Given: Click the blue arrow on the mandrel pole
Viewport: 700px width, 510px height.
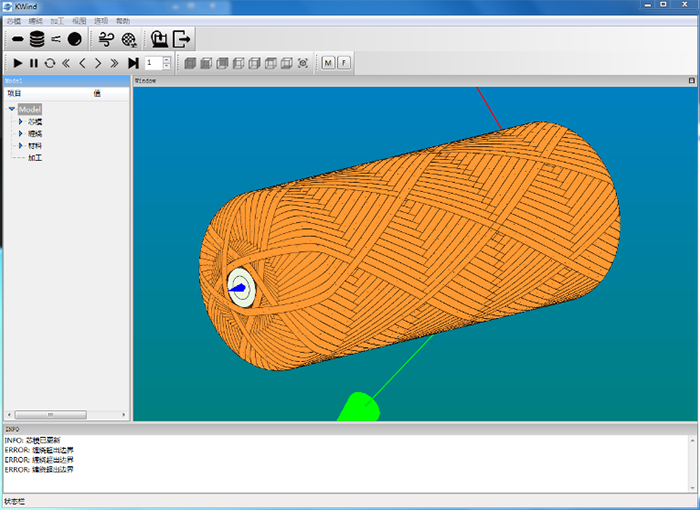Looking at the screenshot, I should [x=238, y=288].
